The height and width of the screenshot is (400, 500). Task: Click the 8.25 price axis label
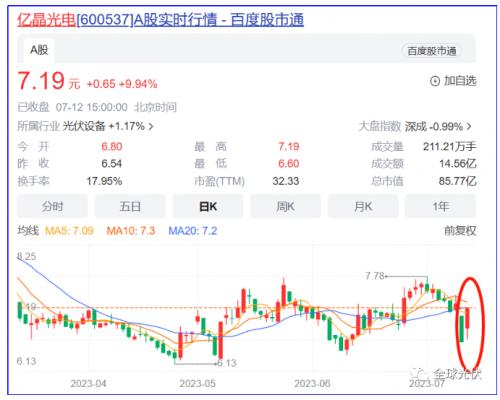[x=26, y=256]
